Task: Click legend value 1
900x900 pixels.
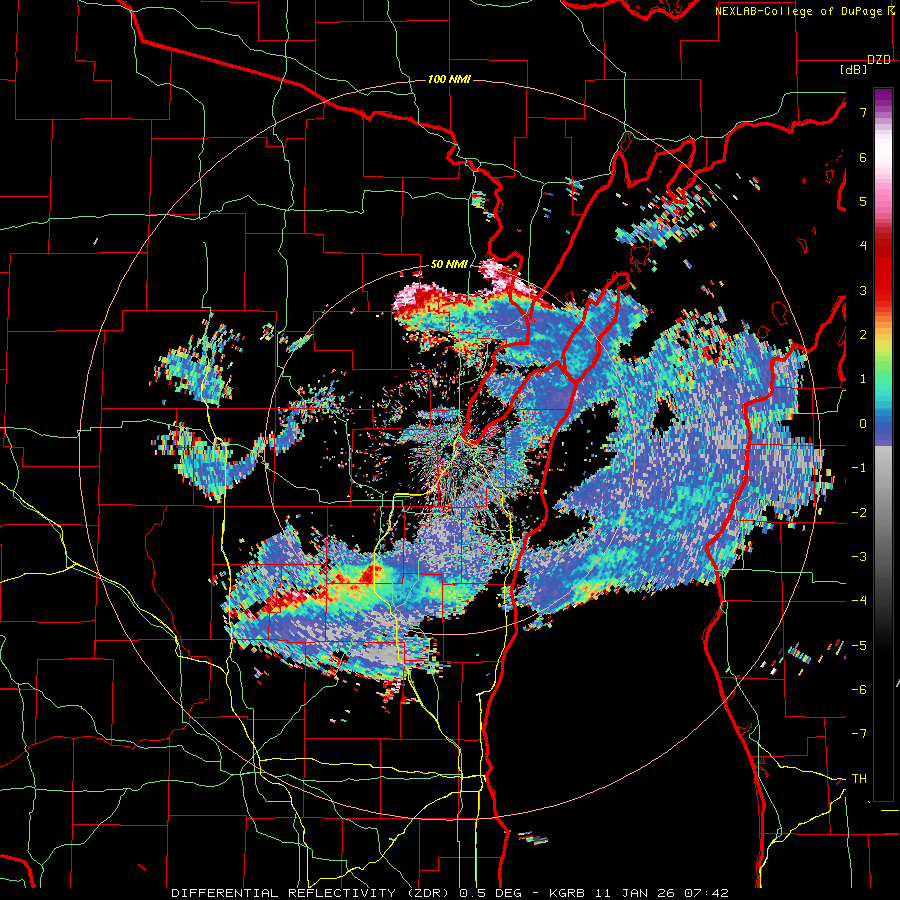Action: pos(863,379)
